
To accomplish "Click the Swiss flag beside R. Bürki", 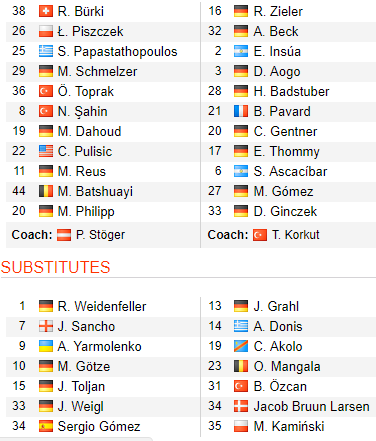I will coord(46,11).
